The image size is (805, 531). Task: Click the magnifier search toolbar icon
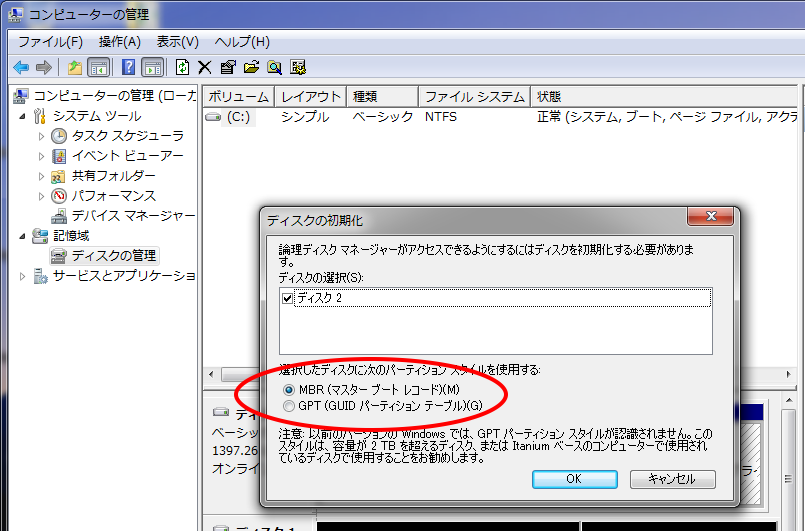[274, 67]
